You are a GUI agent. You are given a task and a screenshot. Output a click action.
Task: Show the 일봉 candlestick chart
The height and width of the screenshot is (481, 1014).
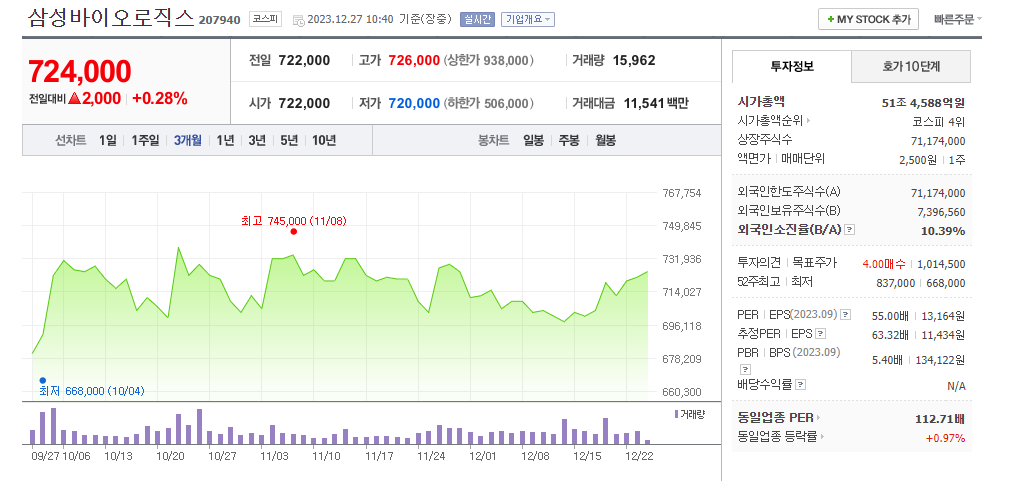(534, 140)
